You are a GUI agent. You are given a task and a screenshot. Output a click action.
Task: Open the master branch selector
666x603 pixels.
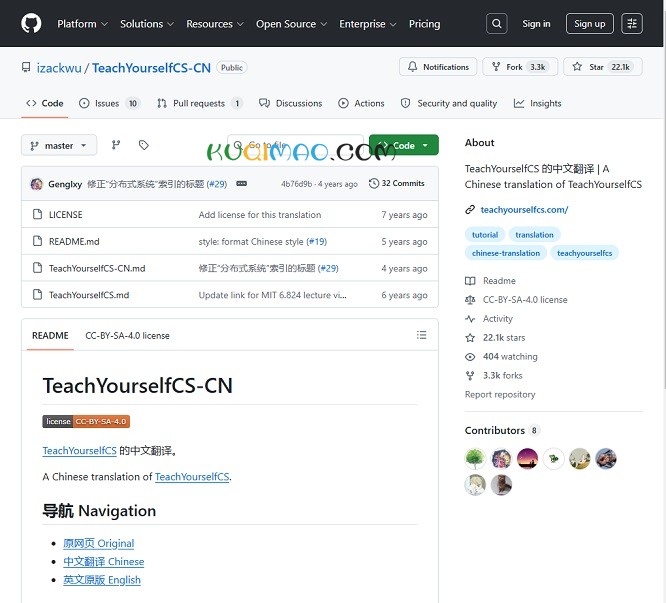tap(59, 145)
